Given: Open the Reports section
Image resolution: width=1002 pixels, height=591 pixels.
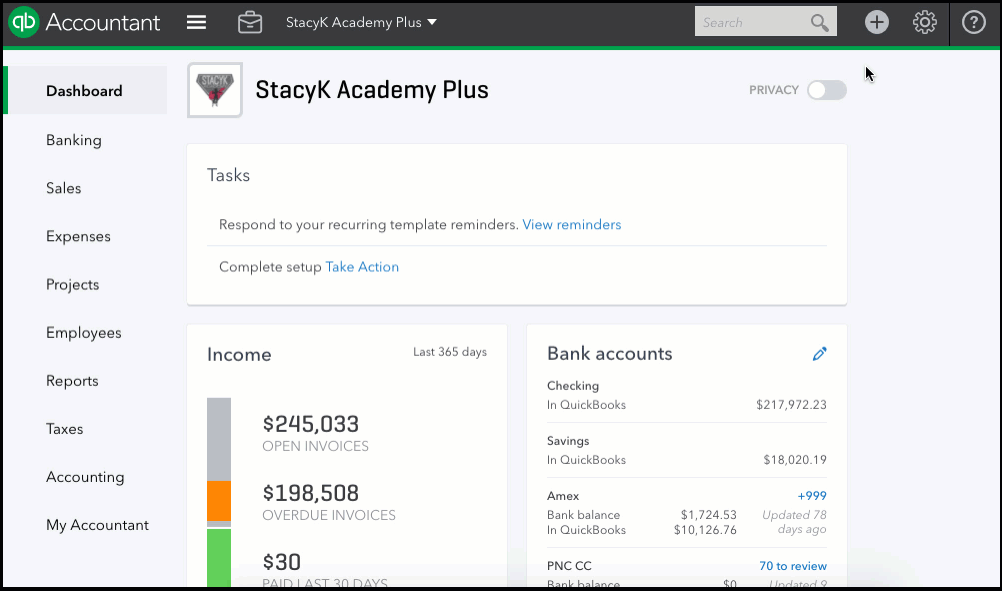Looking at the screenshot, I should (x=72, y=381).
